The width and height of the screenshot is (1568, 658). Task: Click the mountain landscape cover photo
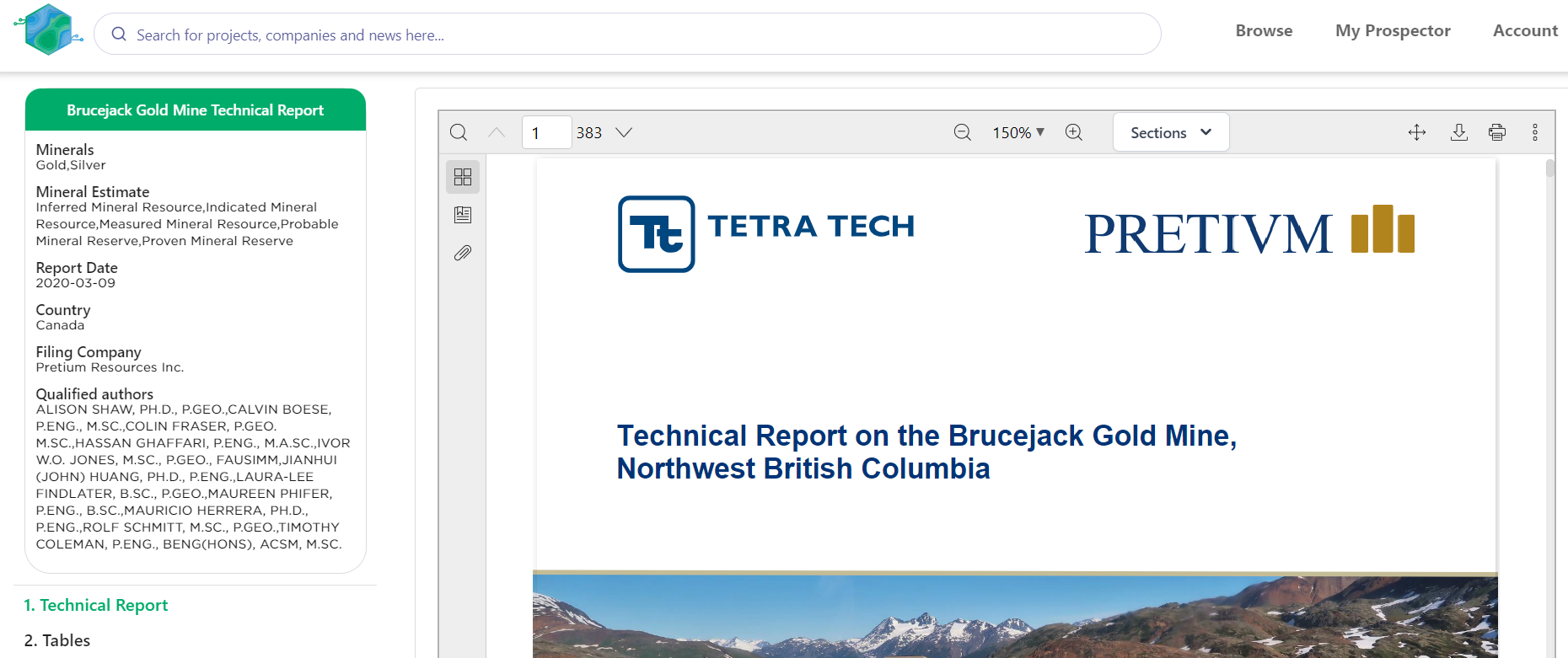[1015, 615]
